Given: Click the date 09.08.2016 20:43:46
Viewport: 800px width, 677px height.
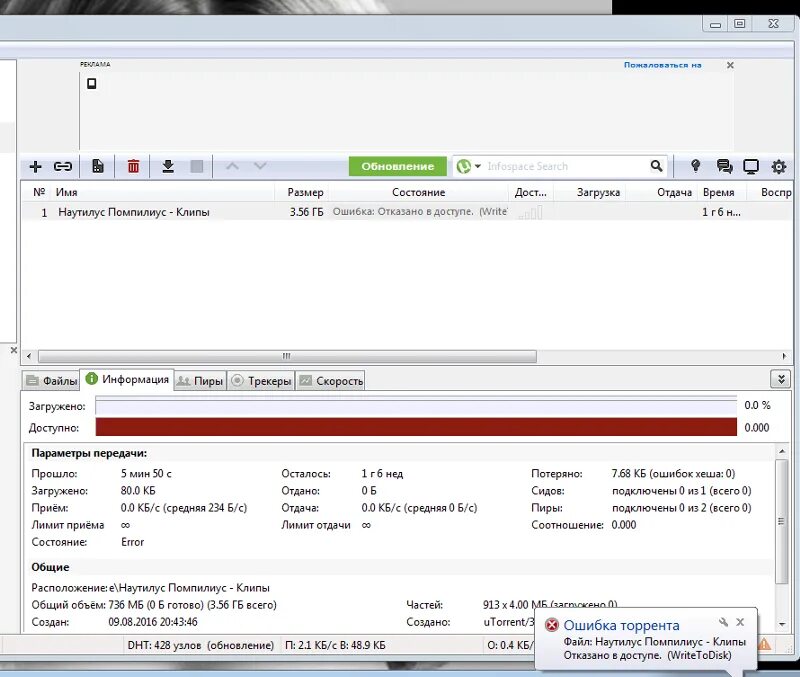Looking at the screenshot, I should tap(153, 622).
